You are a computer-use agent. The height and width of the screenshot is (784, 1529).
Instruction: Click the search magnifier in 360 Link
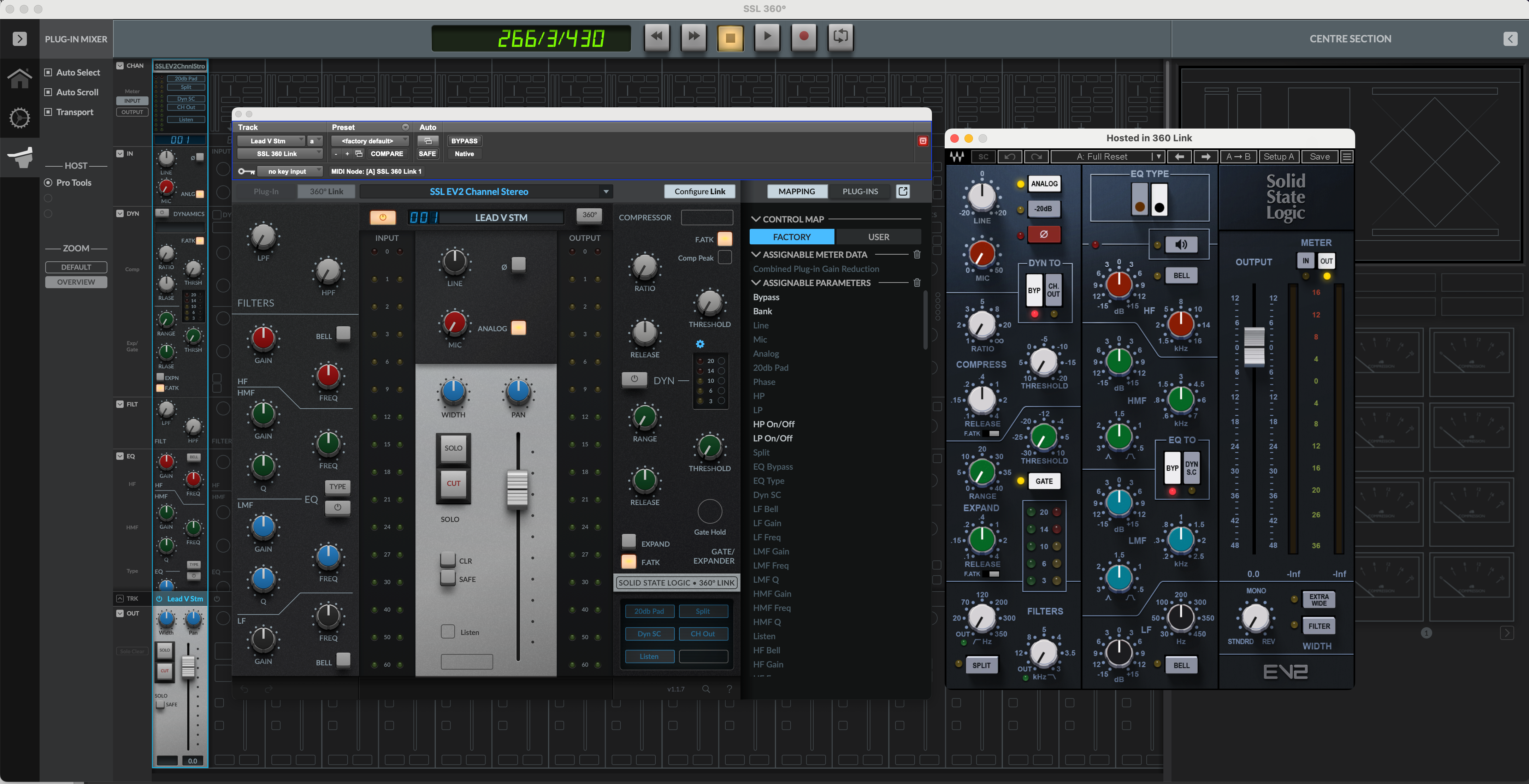pos(706,689)
